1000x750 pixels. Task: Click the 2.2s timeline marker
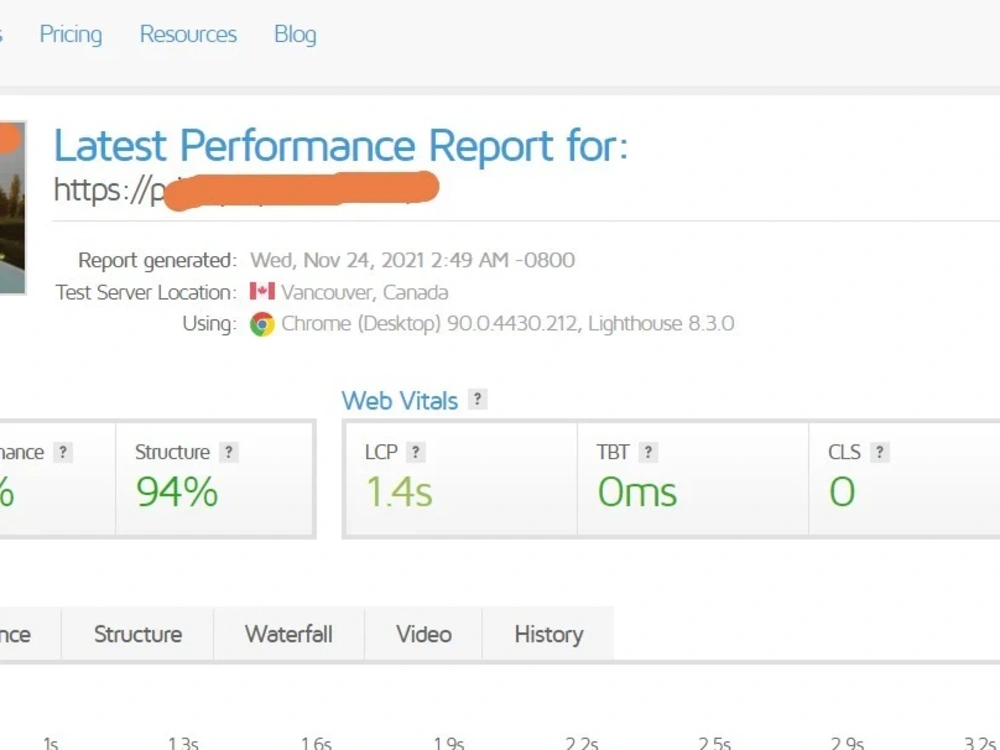582,743
